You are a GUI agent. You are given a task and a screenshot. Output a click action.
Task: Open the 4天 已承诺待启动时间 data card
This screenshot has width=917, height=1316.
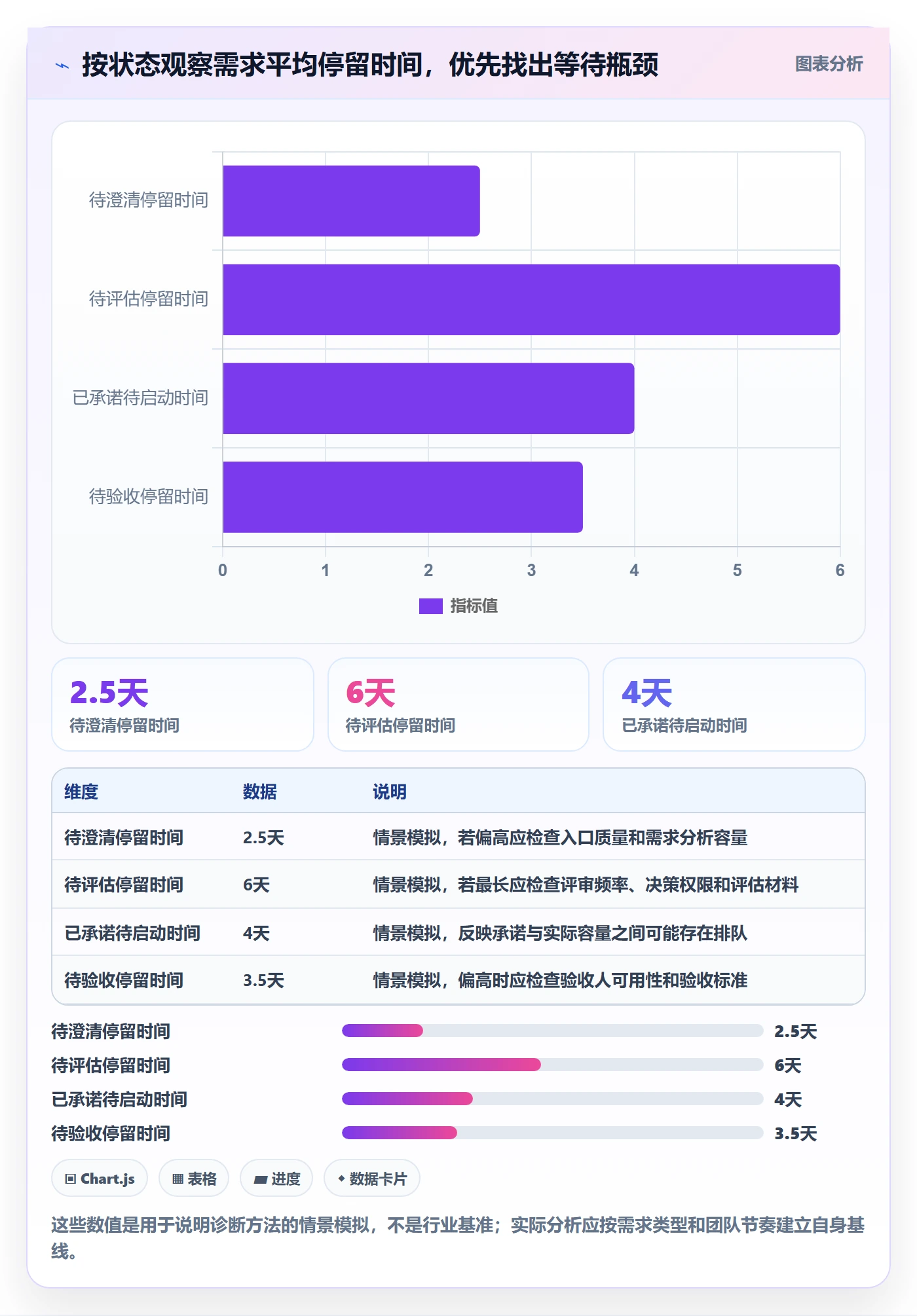click(x=734, y=704)
